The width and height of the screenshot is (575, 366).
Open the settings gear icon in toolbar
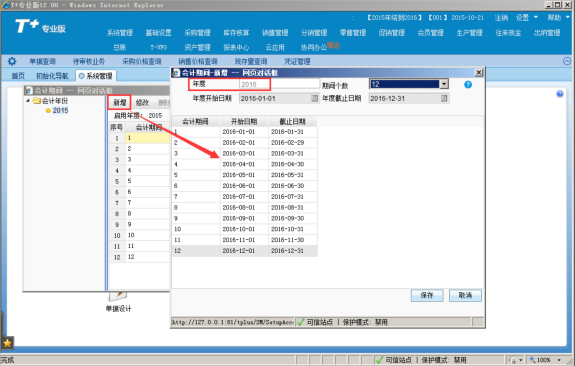pos(12,61)
